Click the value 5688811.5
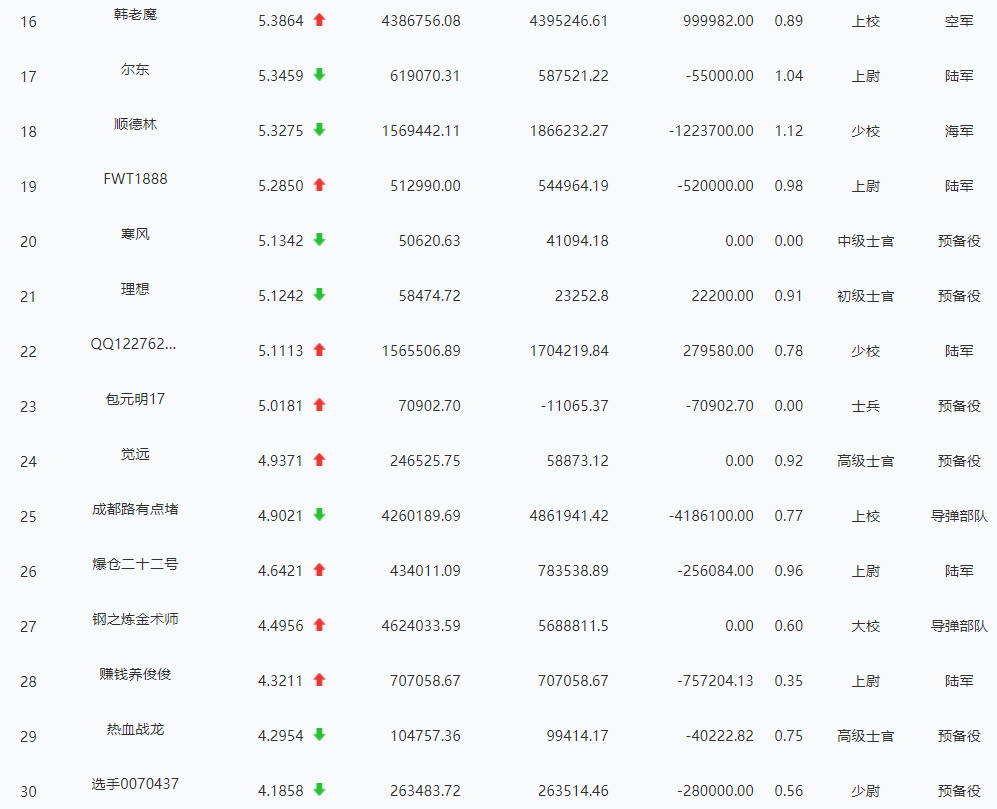The image size is (997, 809). 574,626
